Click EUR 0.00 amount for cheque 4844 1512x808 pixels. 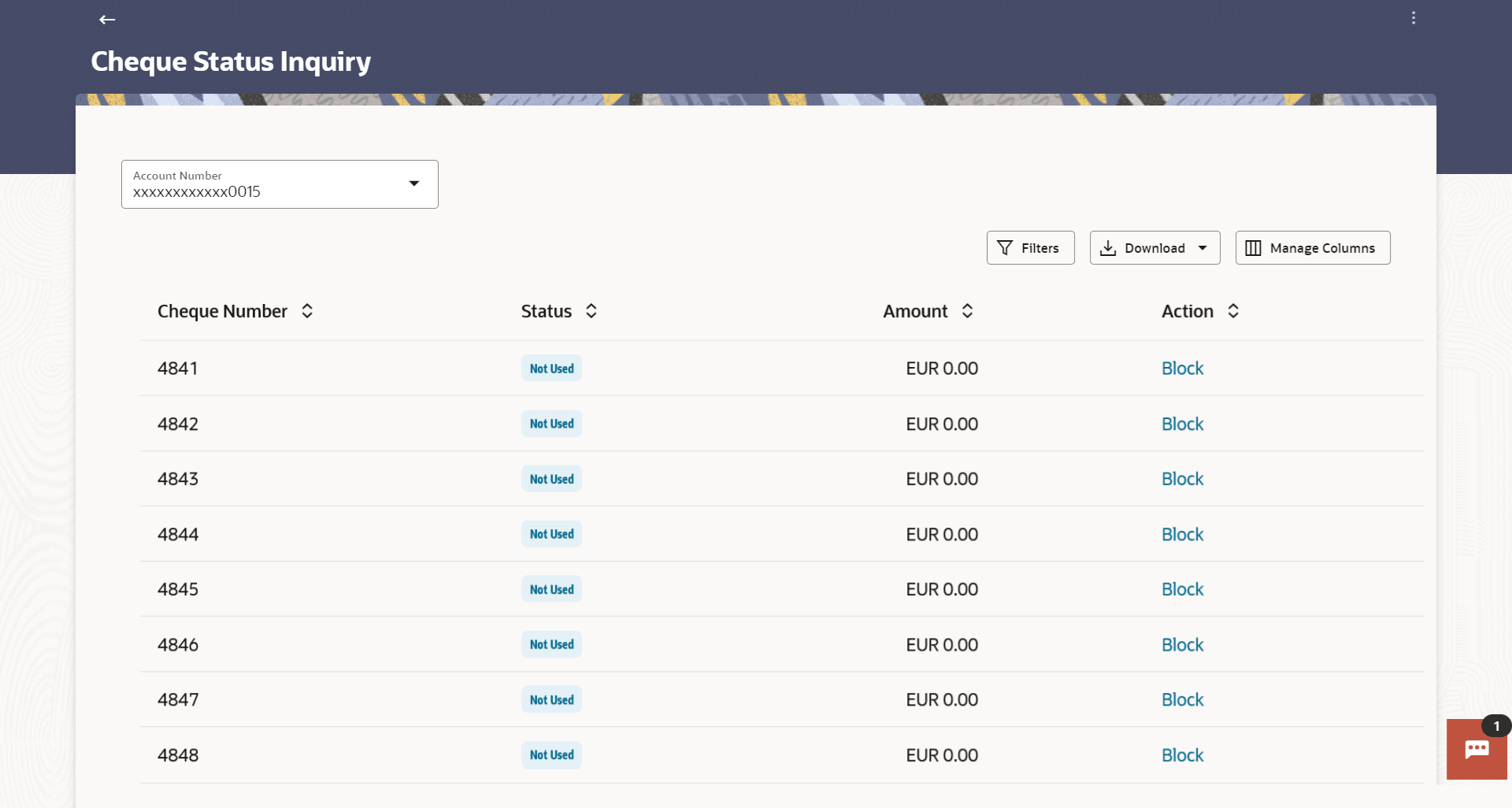pos(942,534)
